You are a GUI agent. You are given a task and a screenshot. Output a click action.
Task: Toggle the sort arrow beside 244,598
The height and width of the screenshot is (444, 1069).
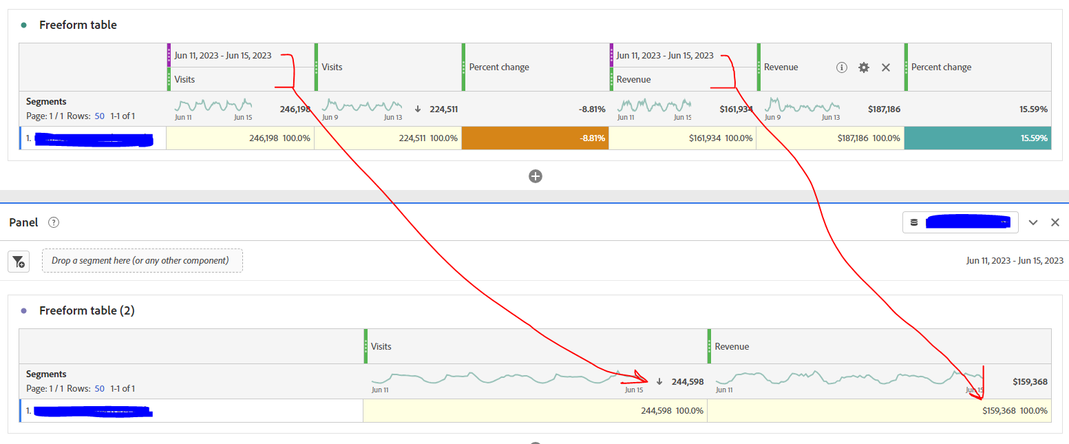(659, 381)
